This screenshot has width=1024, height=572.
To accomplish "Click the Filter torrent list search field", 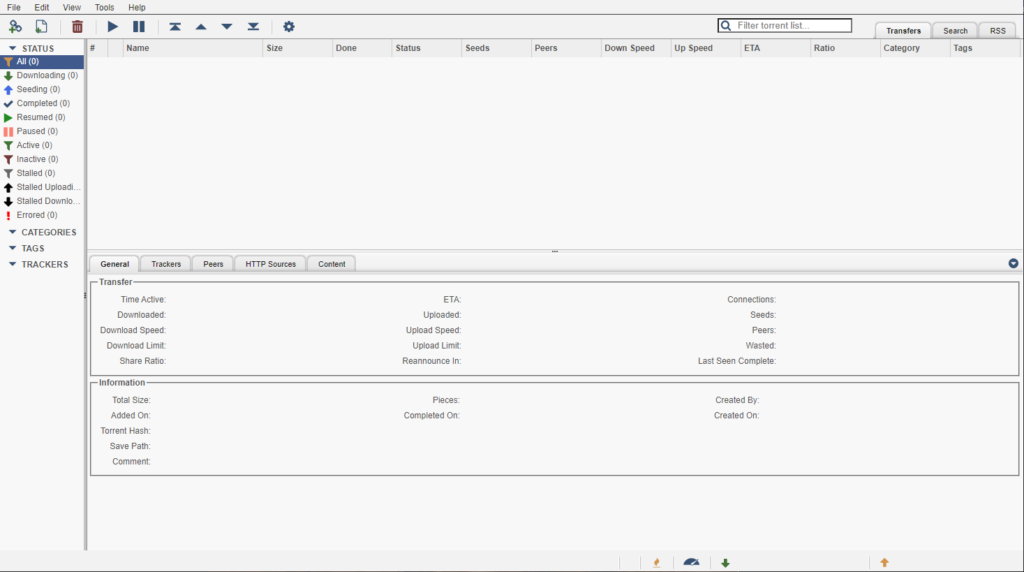I will 792,25.
